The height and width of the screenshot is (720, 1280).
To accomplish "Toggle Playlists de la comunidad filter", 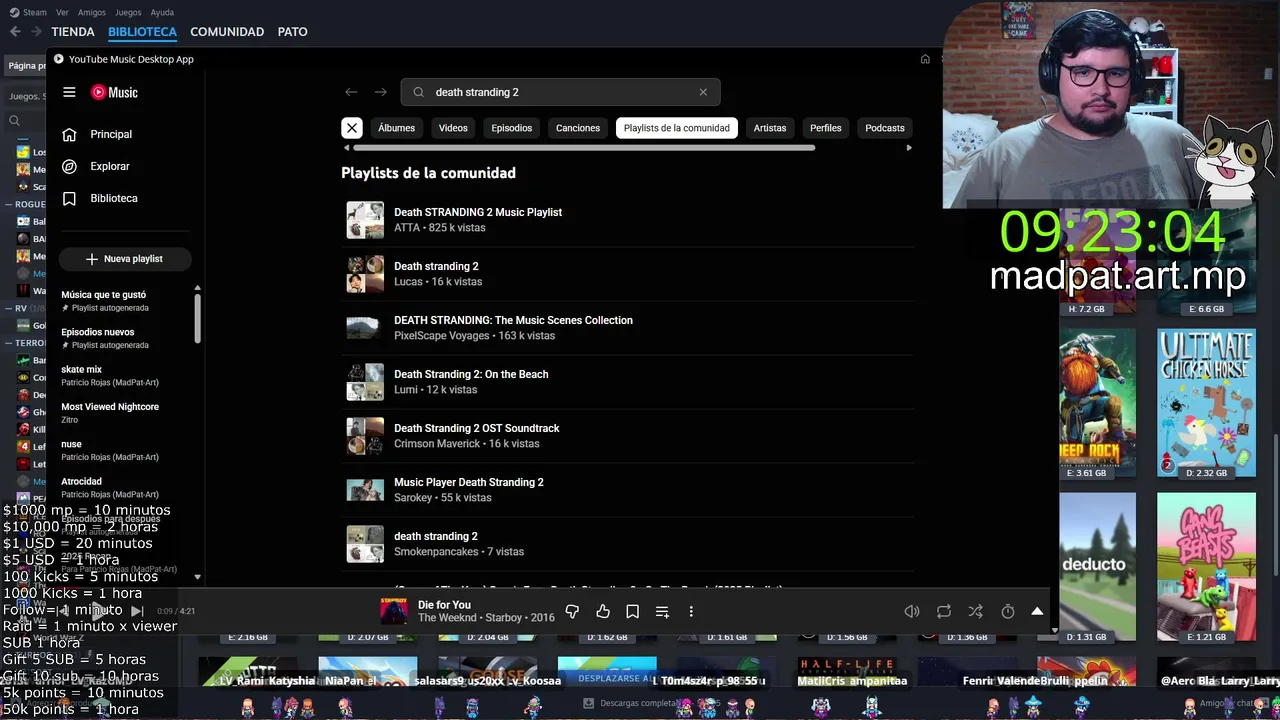I will pos(677,128).
